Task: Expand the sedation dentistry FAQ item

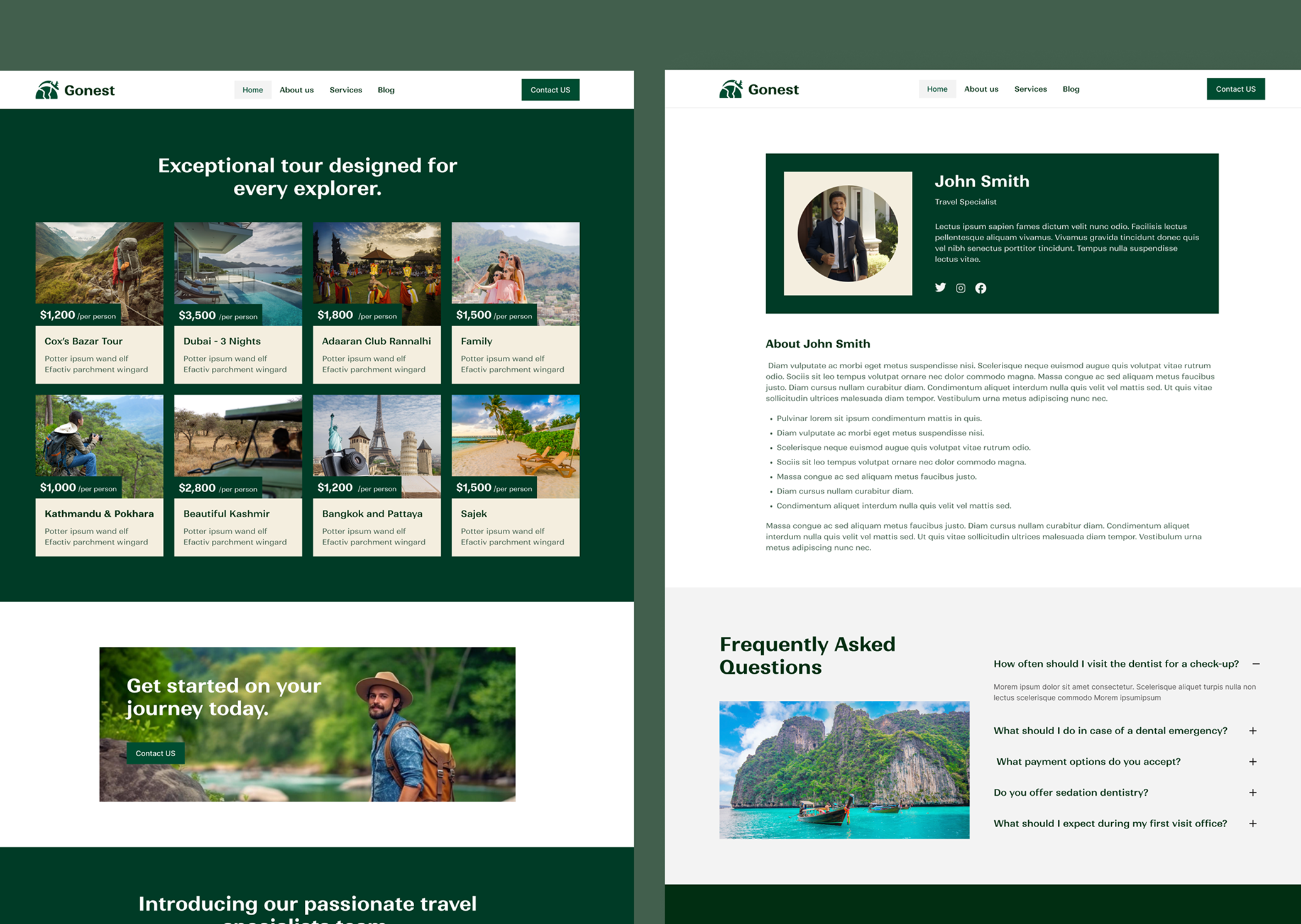Action: click(1070, 792)
